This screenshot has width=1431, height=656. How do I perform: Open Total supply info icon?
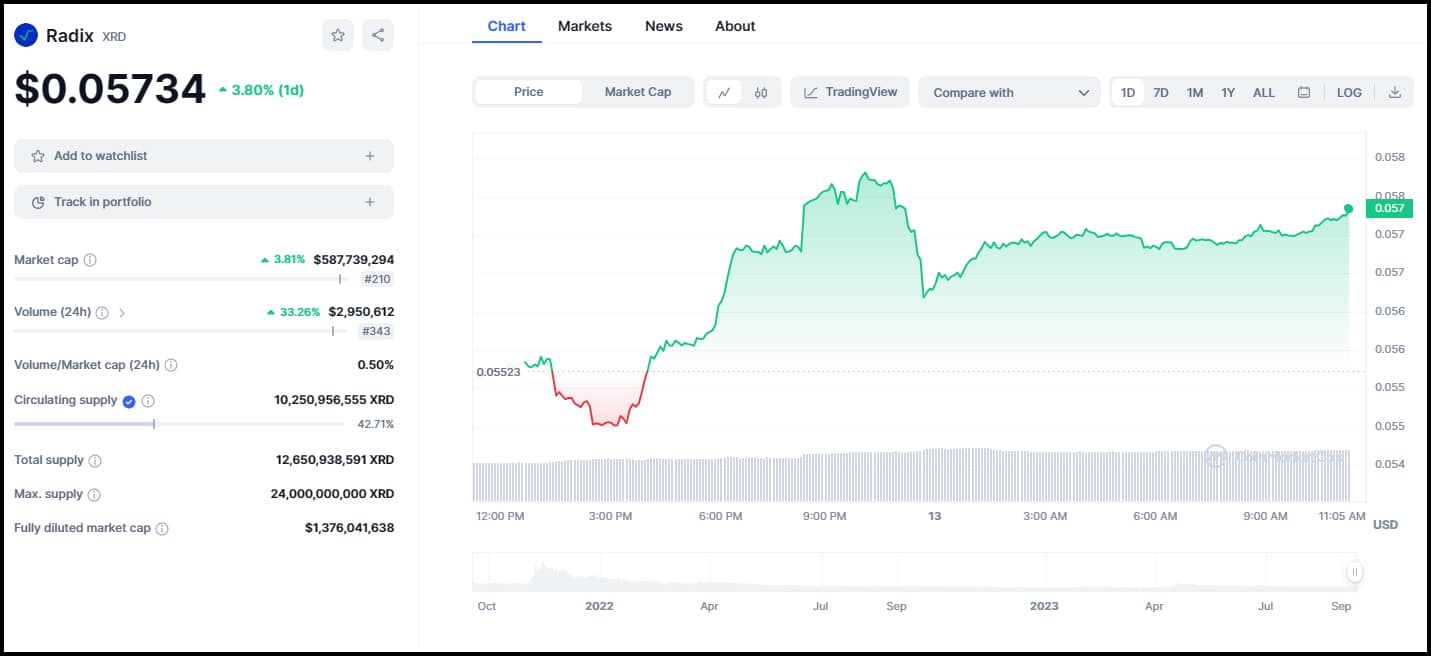click(x=95, y=461)
